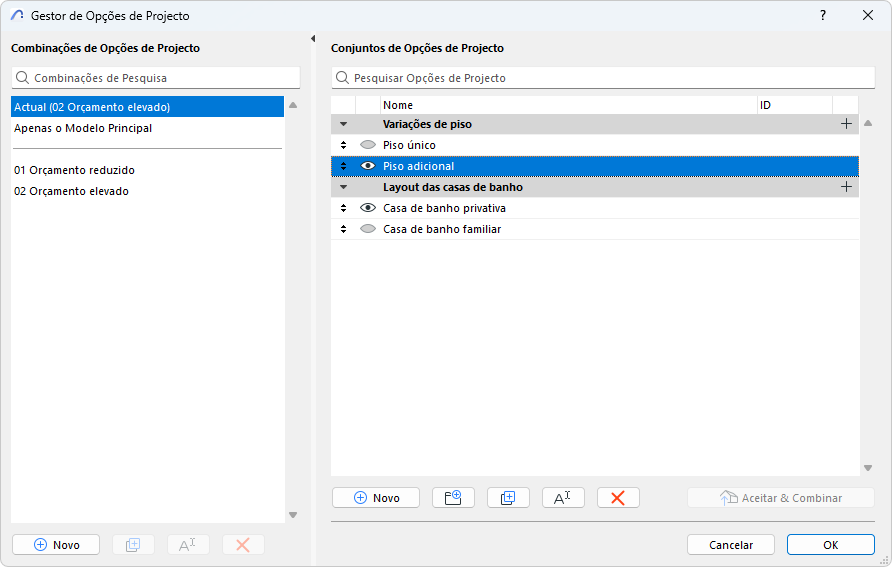Duplicate the selected design option
This screenshot has width=892, height=567.
pos(508,498)
